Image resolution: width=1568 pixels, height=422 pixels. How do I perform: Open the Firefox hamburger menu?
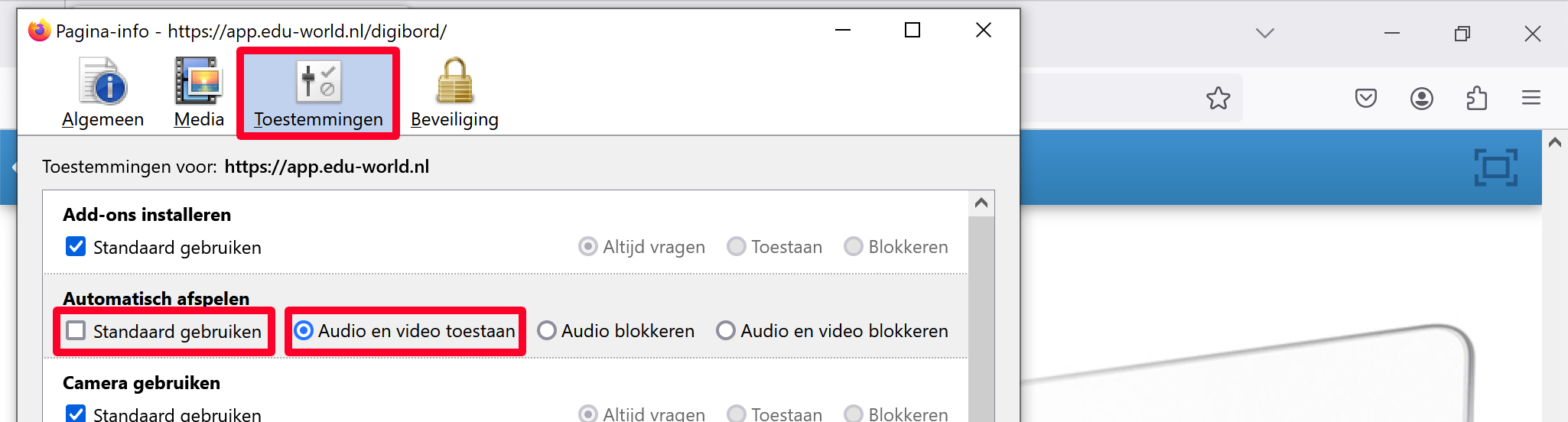click(x=1531, y=98)
